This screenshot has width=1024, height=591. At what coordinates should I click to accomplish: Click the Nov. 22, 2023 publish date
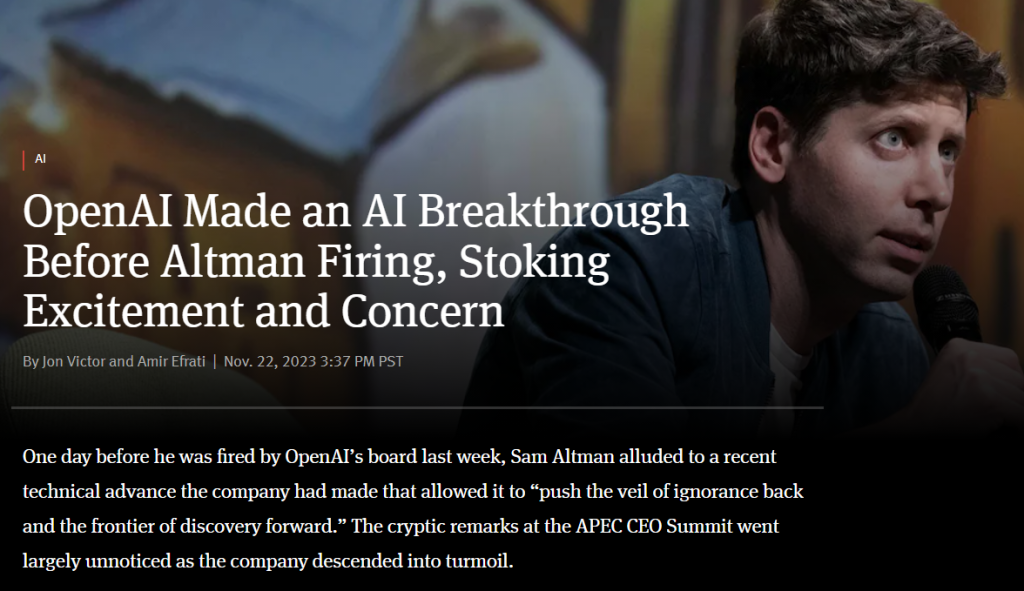pyautogui.click(x=270, y=361)
